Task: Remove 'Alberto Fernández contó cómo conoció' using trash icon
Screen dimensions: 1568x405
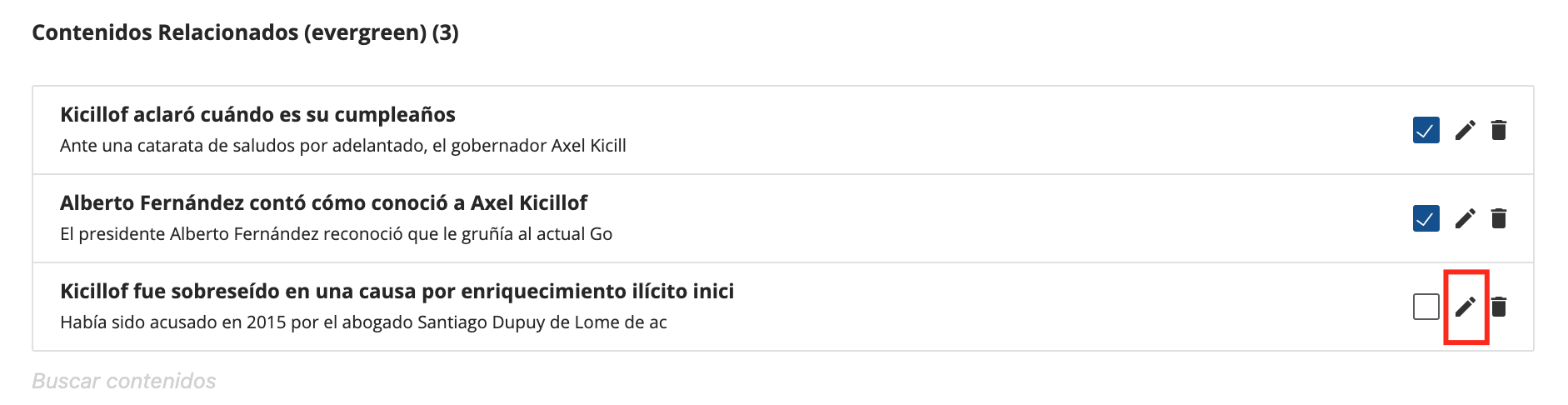Action: pos(1498,218)
